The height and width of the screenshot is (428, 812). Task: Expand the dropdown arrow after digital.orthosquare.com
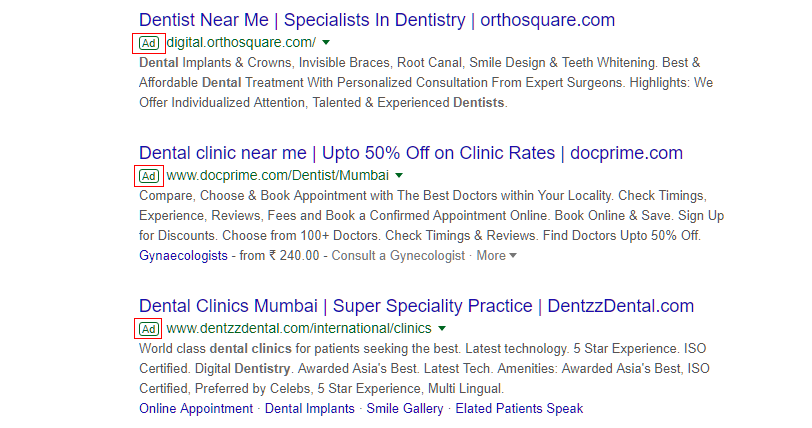[326, 43]
